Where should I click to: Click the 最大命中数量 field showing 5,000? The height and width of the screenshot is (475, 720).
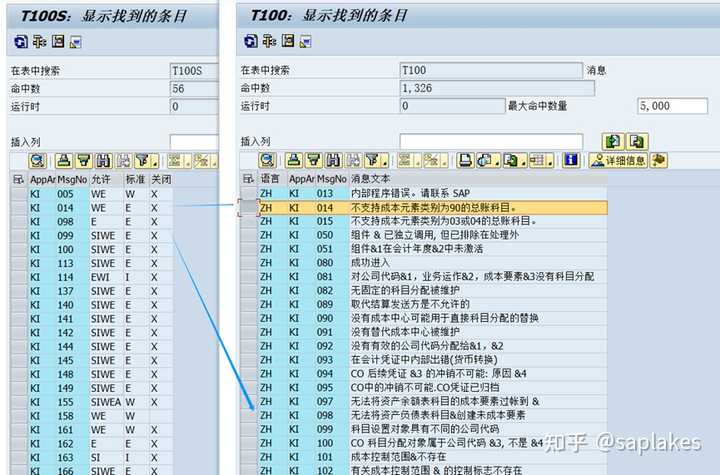tap(673, 106)
